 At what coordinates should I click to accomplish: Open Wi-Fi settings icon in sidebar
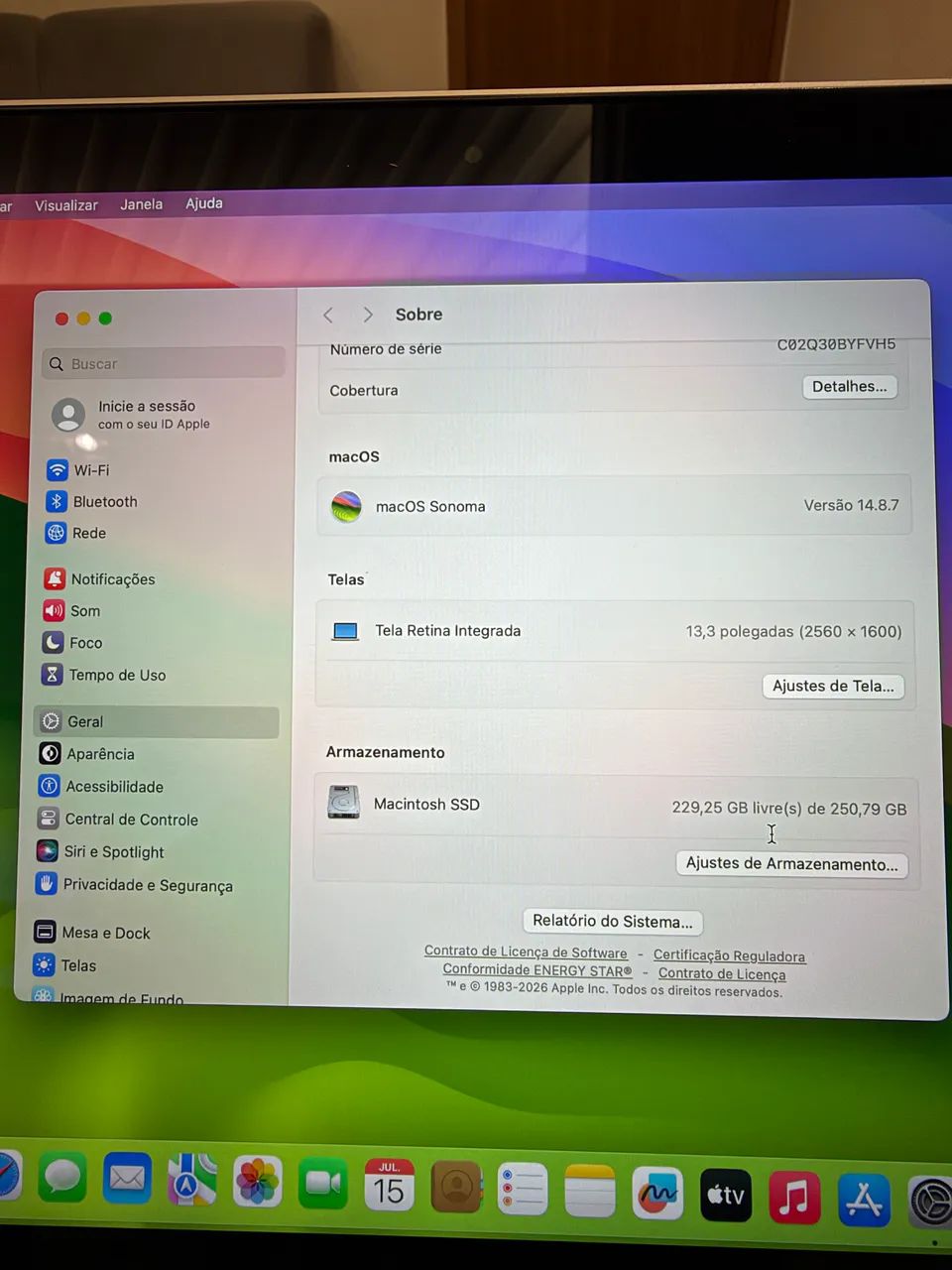(x=57, y=469)
